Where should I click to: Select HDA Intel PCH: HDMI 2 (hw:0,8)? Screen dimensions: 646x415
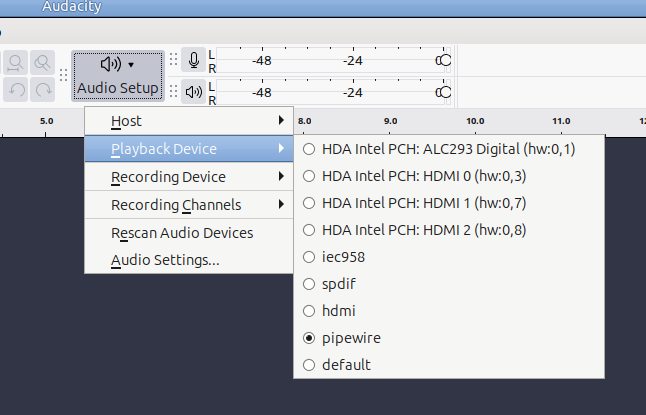(x=449, y=230)
